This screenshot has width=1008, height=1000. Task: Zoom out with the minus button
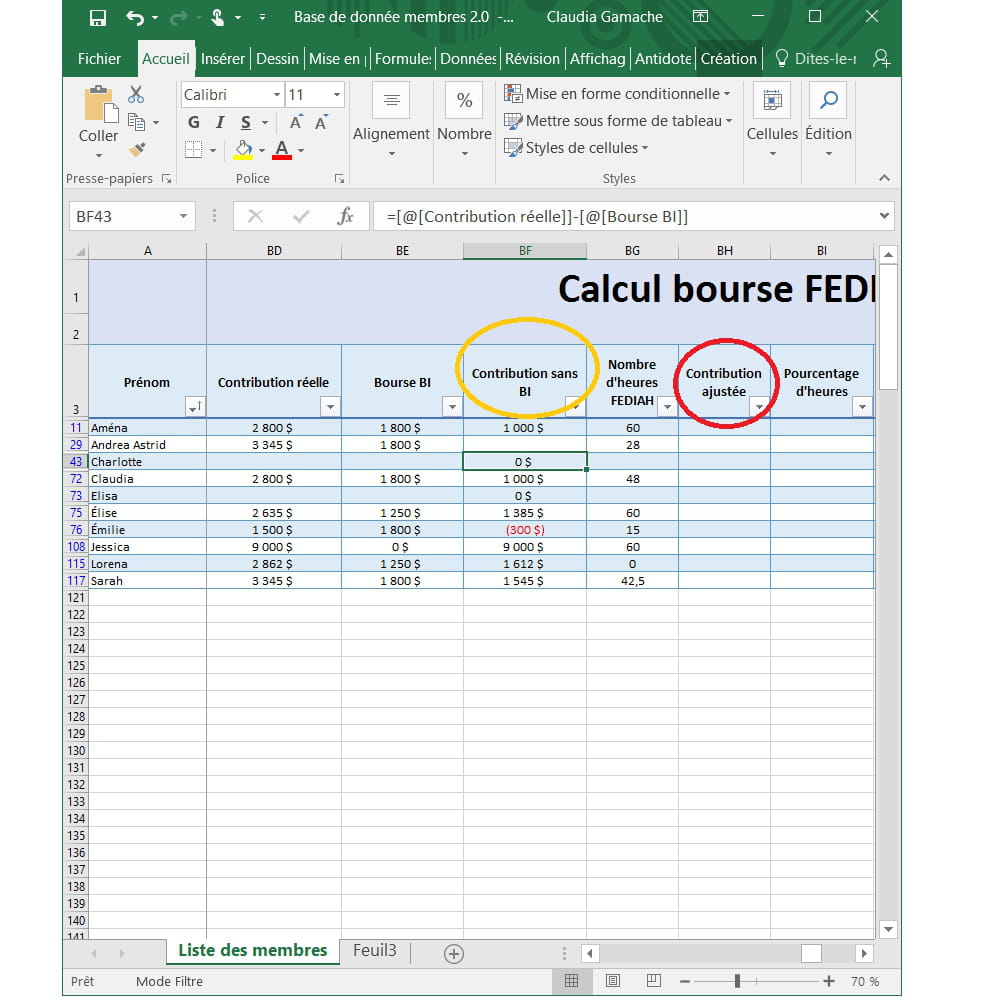pos(685,981)
